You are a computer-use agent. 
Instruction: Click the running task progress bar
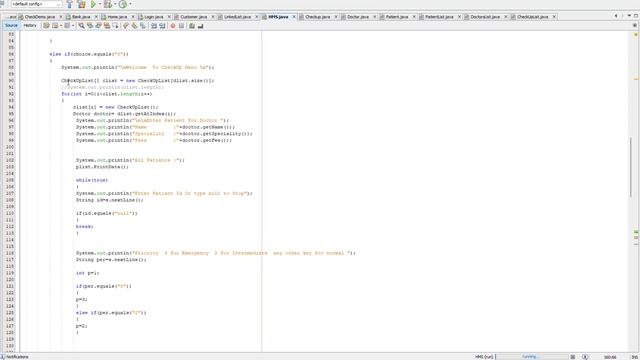(531, 357)
